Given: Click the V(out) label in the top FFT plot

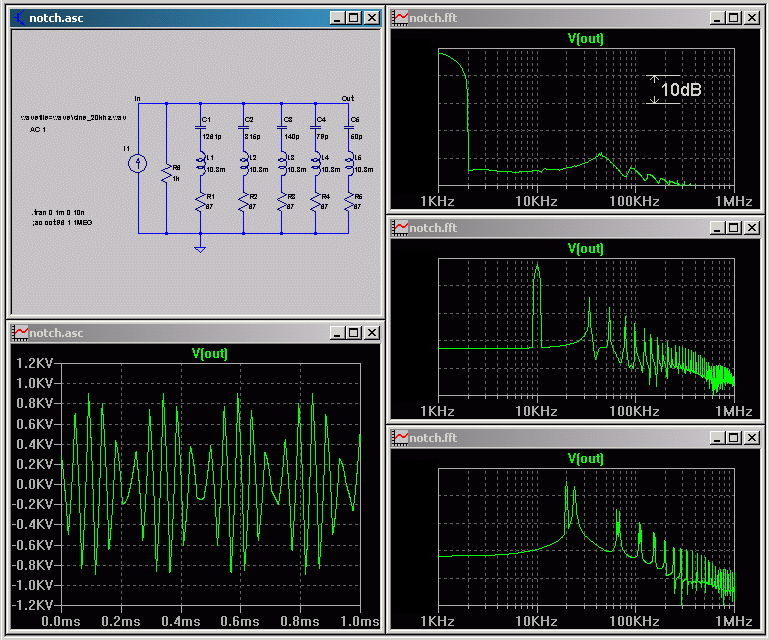Looking at the screenshot, I should tap(585, 39).
